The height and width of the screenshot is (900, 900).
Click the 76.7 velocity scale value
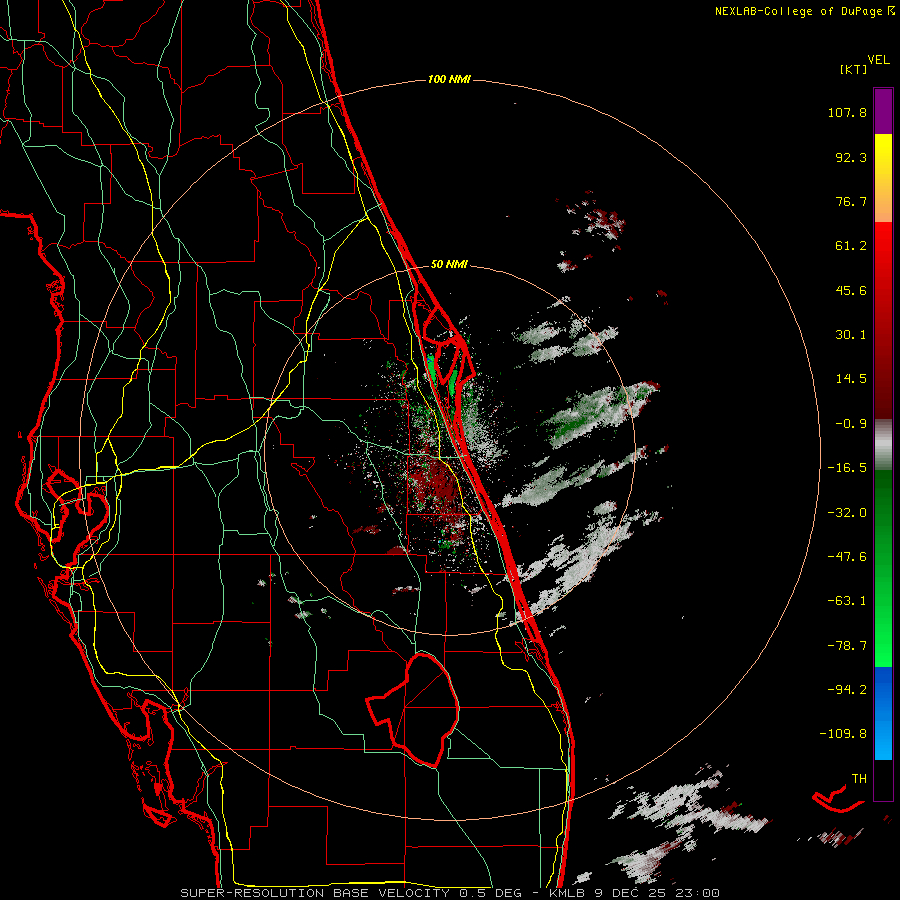click(x=851, y=201)
